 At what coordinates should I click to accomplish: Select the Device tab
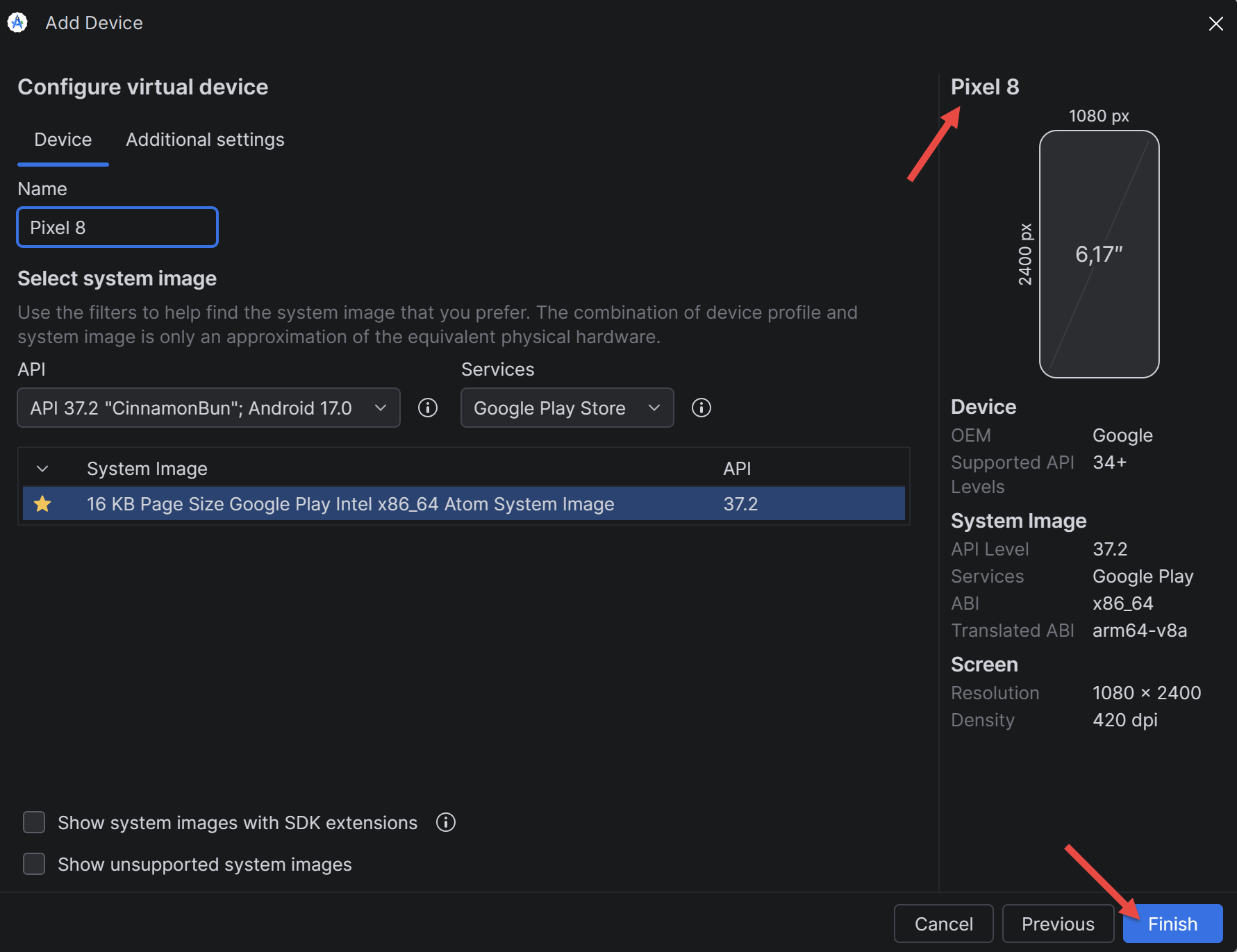coord(63,140)
